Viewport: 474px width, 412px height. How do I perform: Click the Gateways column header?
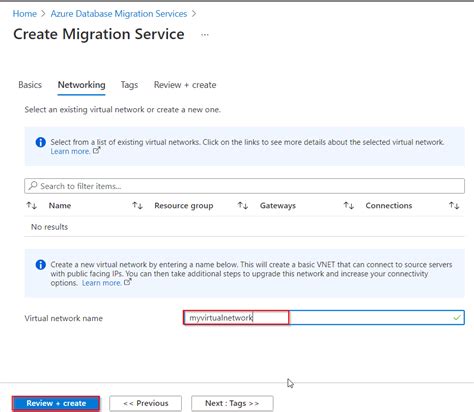click(x=278, y=206)
